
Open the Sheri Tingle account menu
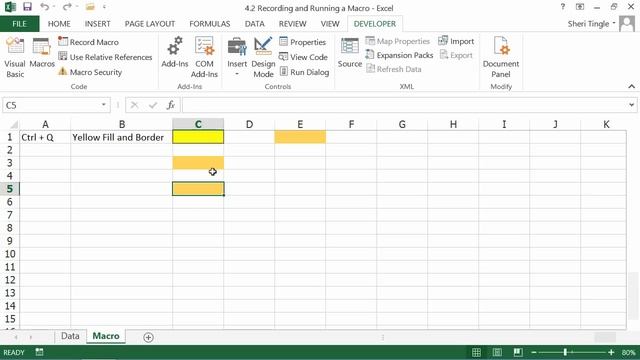tap(591, 24)
